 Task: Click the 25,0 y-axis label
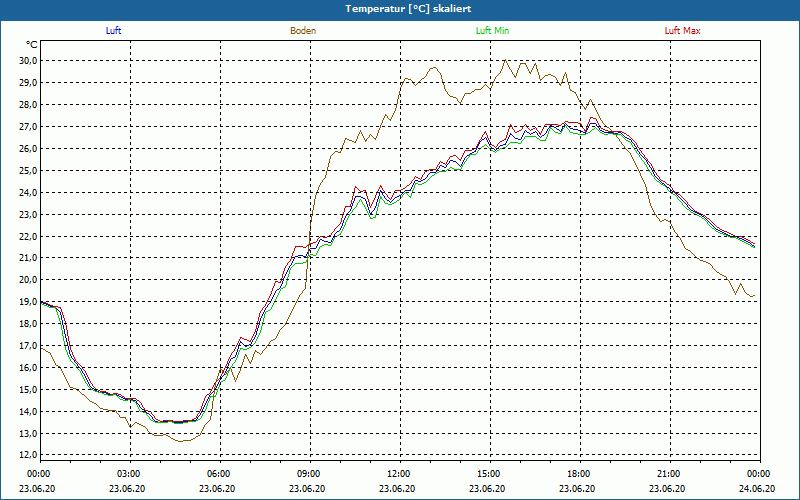(x=29, y=170)
